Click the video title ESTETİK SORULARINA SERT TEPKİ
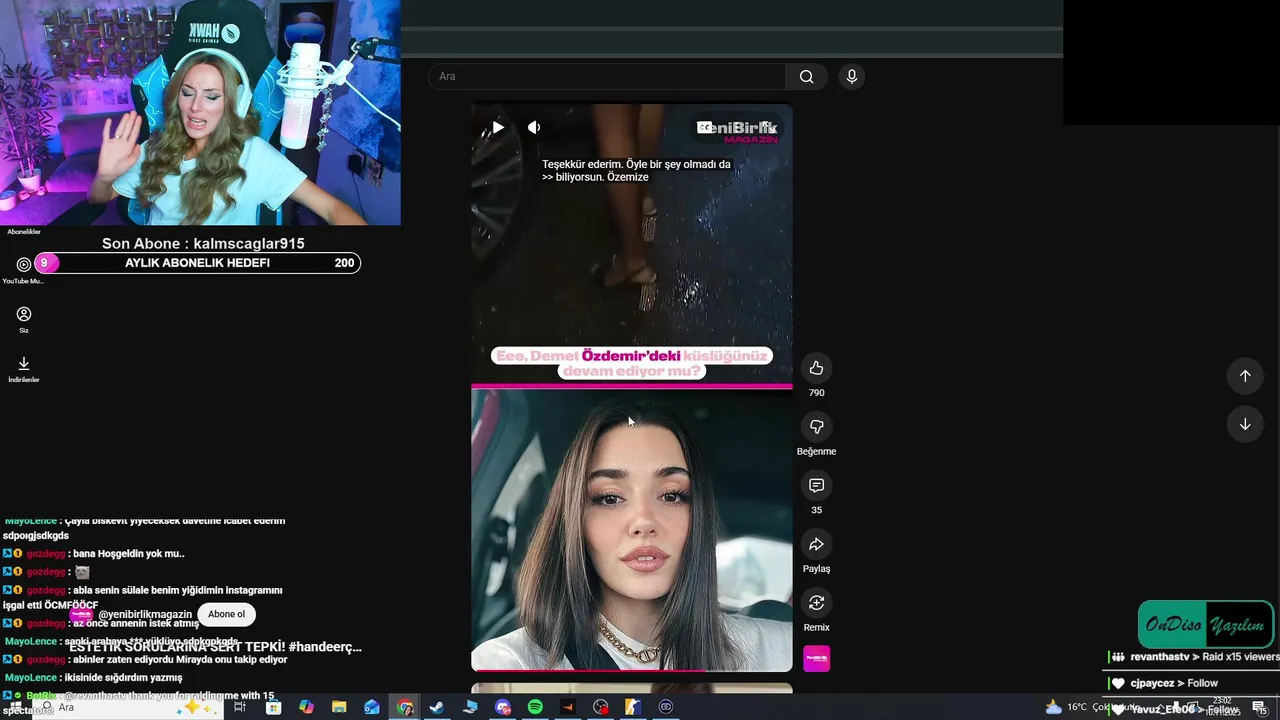This screenshot has width=1280, height=720. [177, 647]
